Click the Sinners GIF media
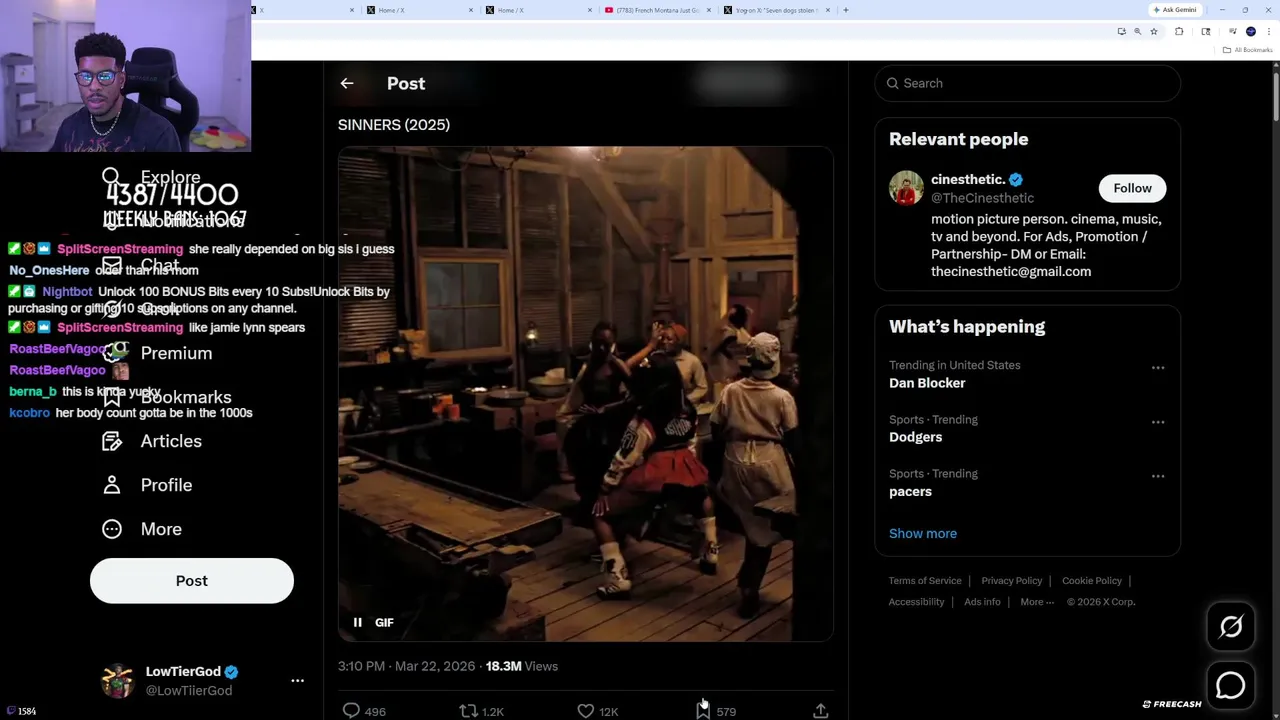1280x720 pixels. 585,394
